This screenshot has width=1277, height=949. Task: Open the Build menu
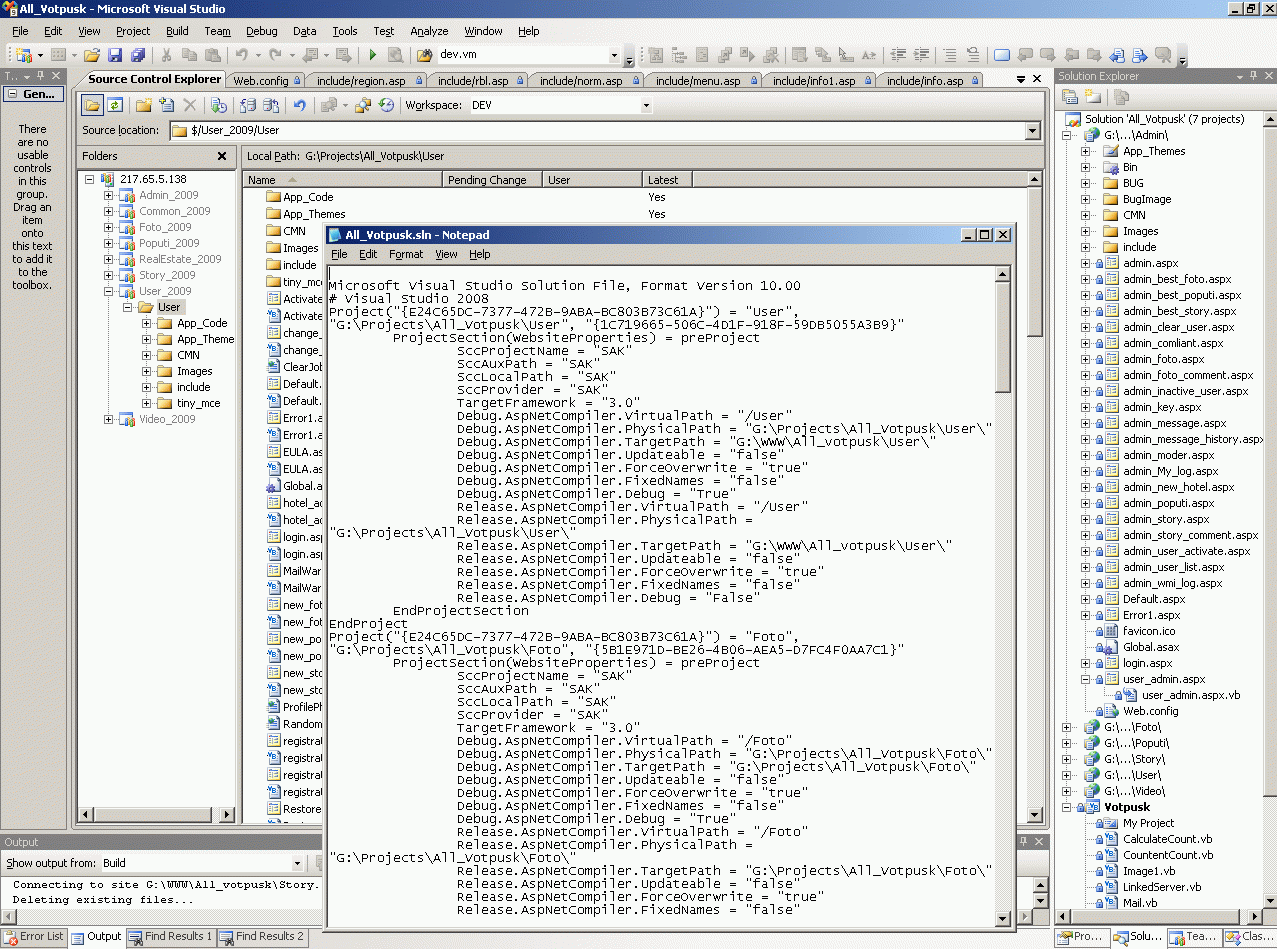[177, 31]
